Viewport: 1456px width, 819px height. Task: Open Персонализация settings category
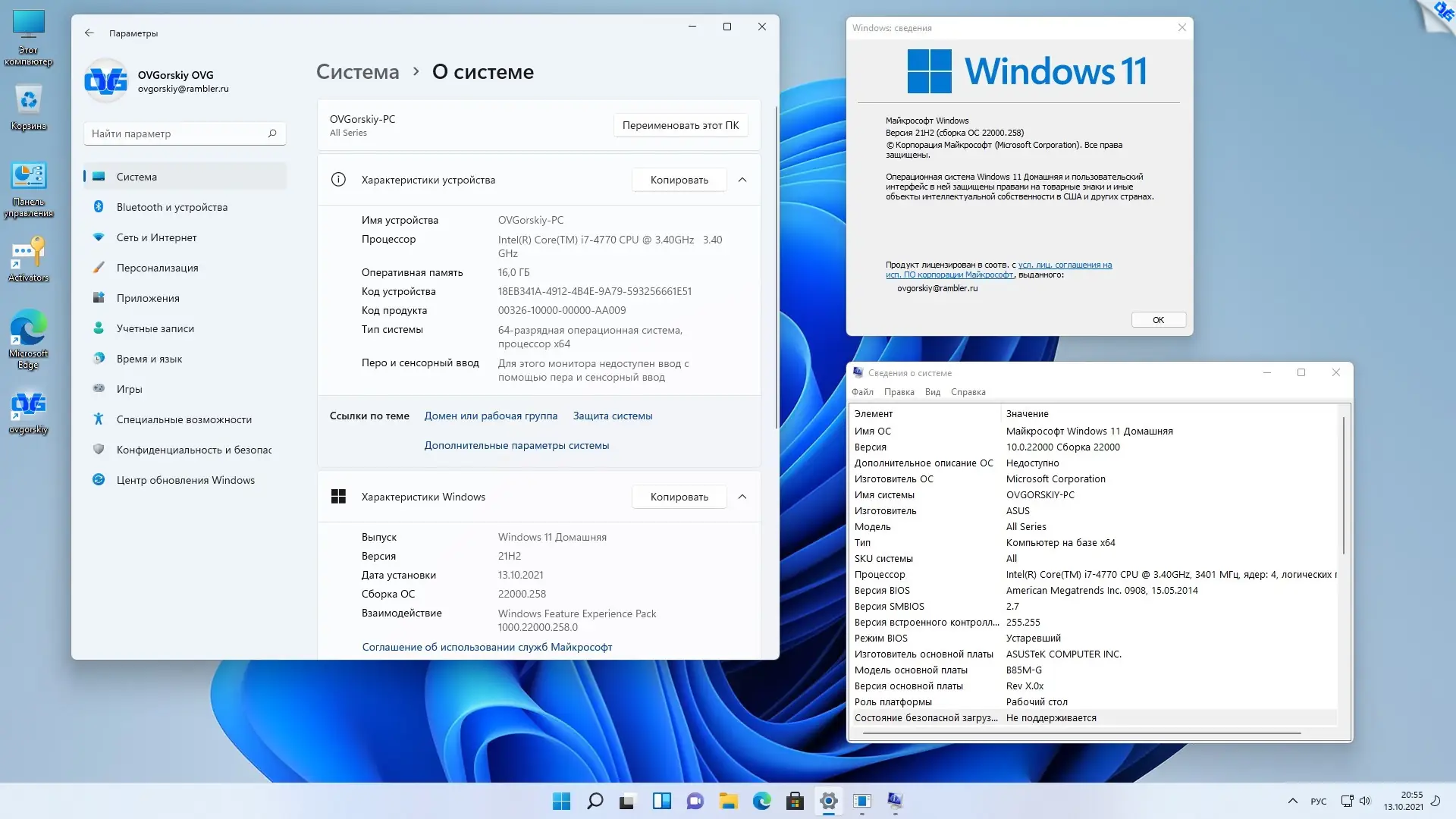pyautogui.click(x=157, y=268)
